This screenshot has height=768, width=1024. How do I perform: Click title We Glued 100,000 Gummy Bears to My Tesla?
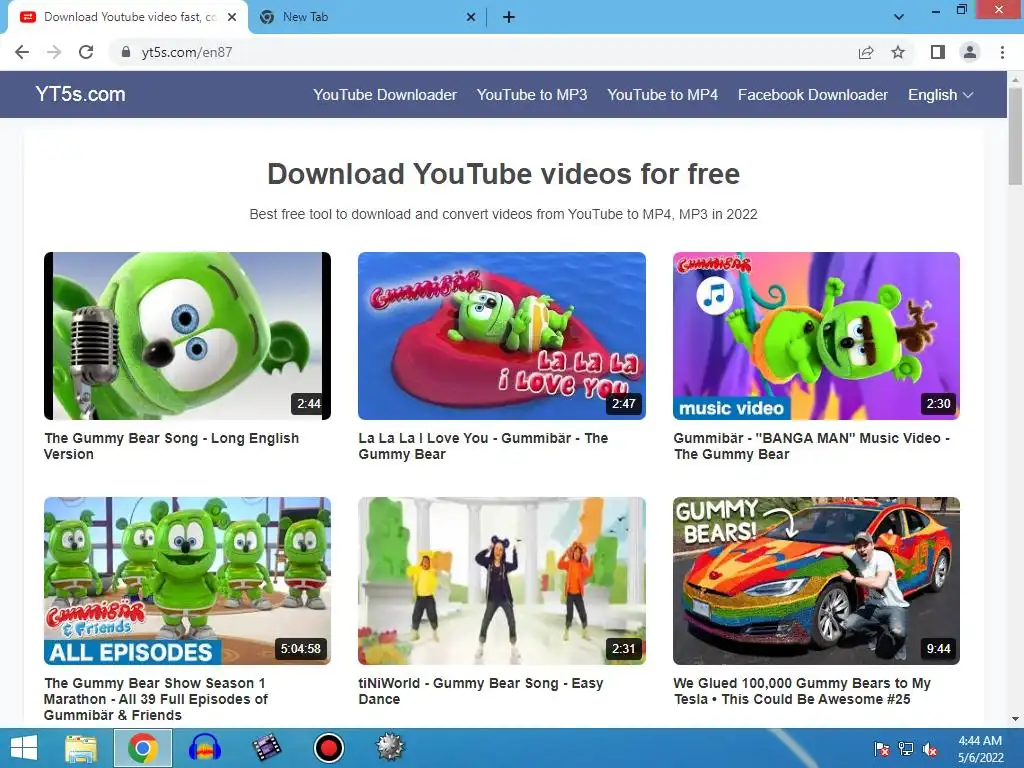pyautogui.click(x=802, y=691)
